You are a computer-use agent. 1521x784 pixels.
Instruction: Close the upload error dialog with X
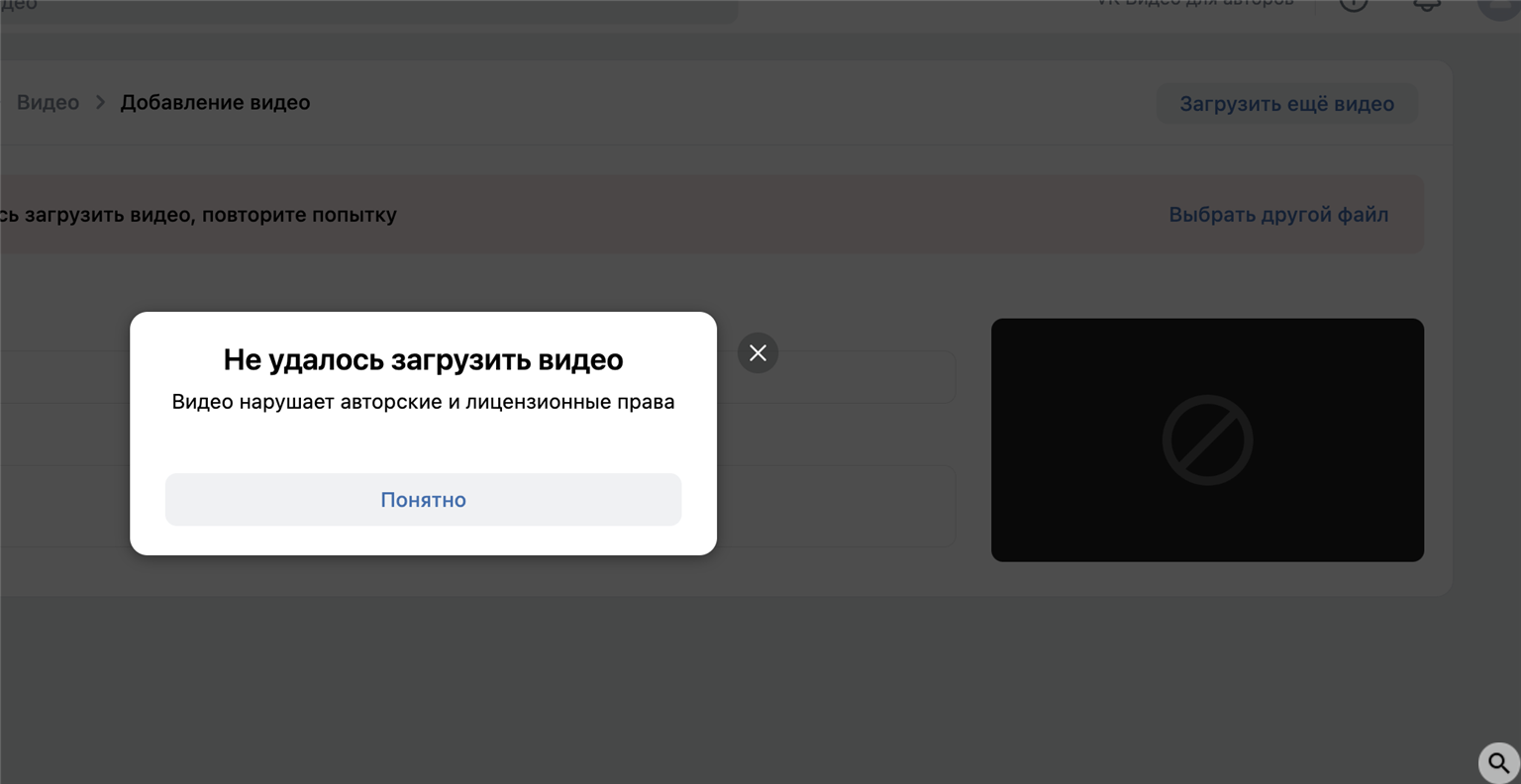pos(758,352)
